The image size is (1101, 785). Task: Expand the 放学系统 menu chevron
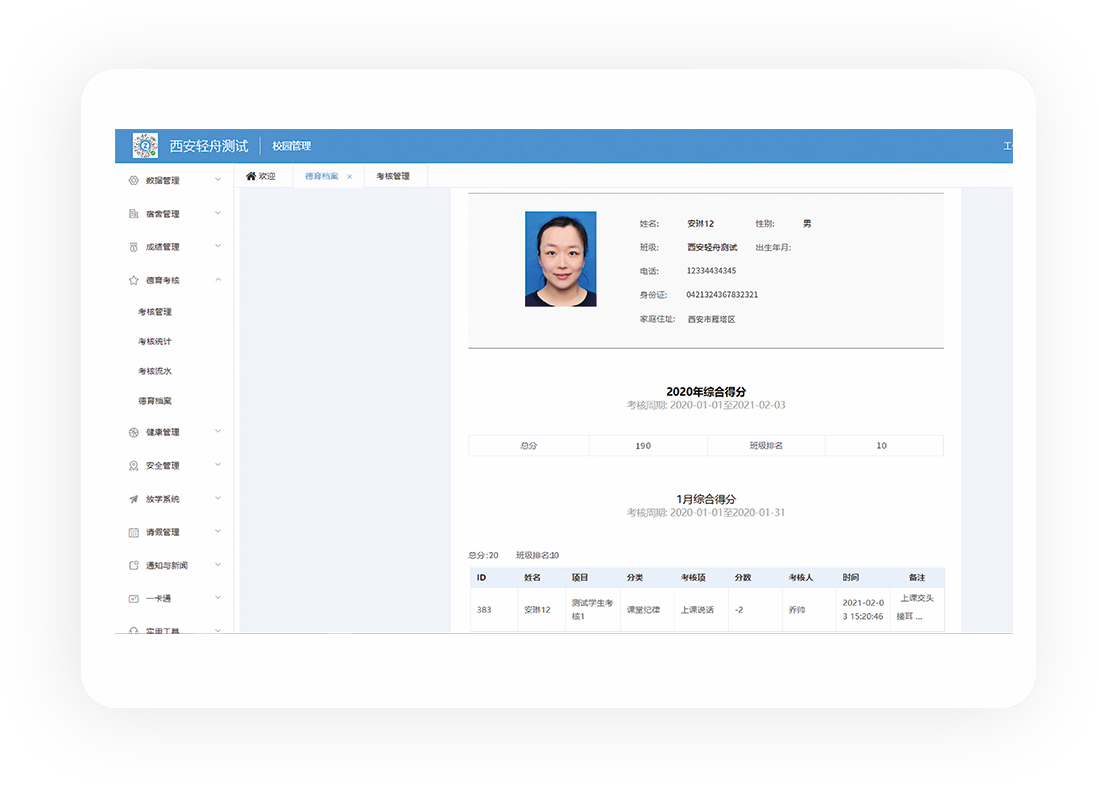[218, 499]
